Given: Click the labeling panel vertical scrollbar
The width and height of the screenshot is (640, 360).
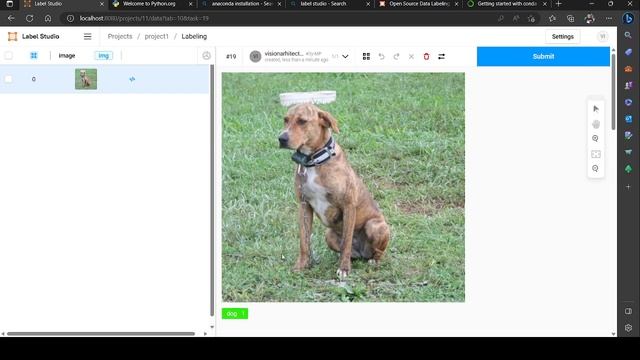Looking at the screenshot, I should (613, 91).
